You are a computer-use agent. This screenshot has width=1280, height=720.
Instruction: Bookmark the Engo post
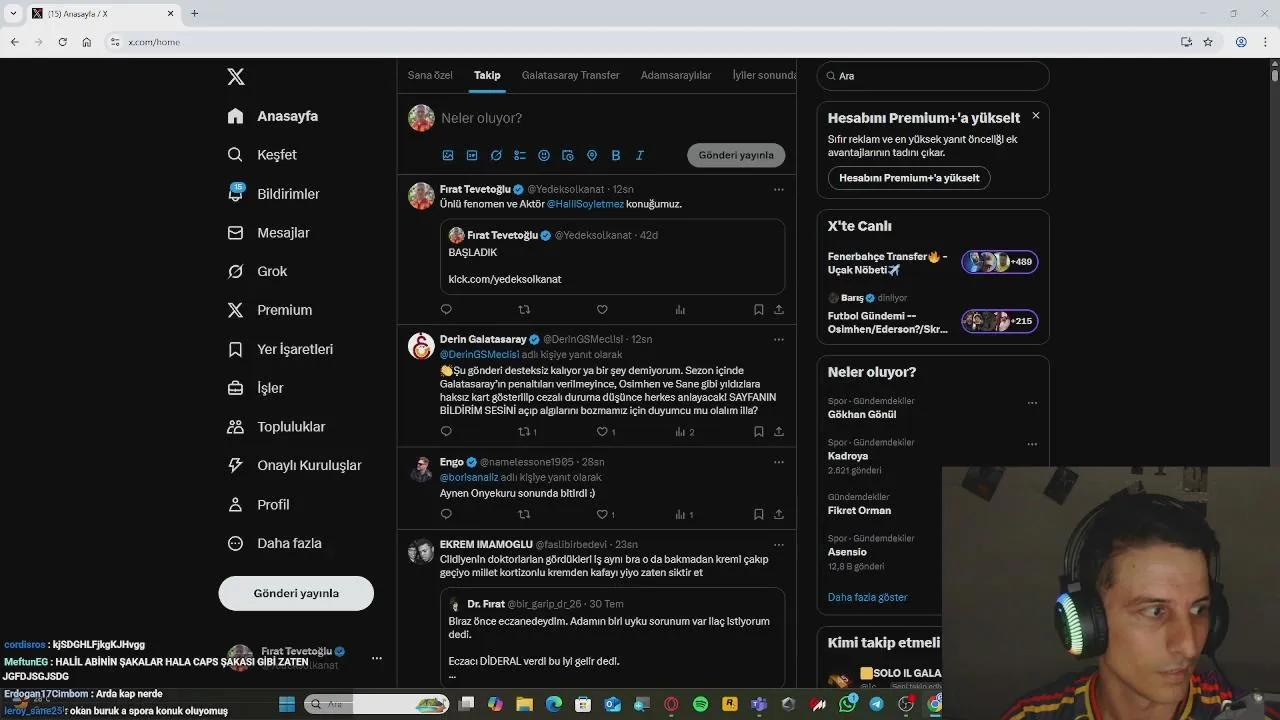tap(759, 514)
